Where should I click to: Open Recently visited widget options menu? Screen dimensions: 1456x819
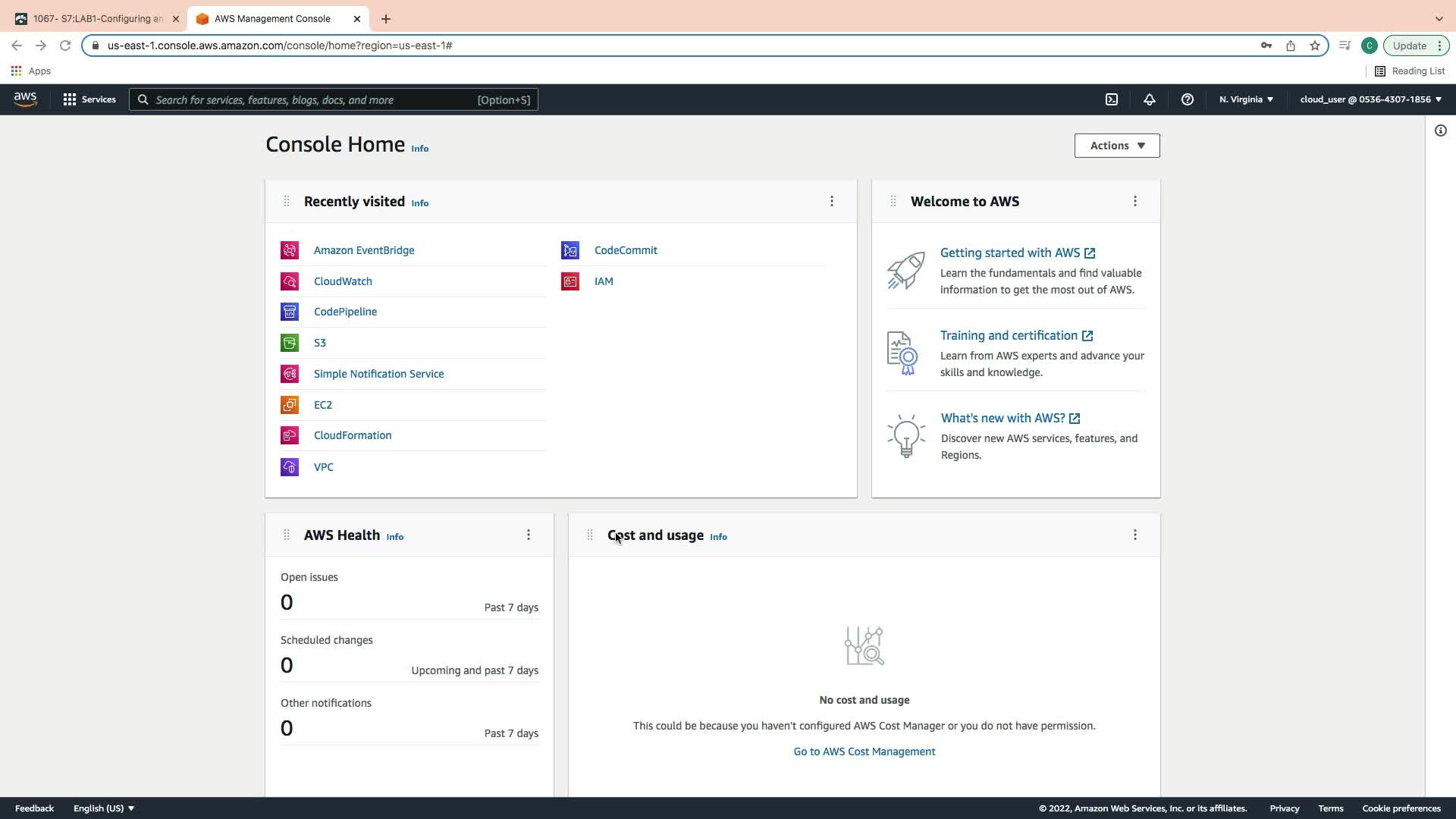coord(832,201)
